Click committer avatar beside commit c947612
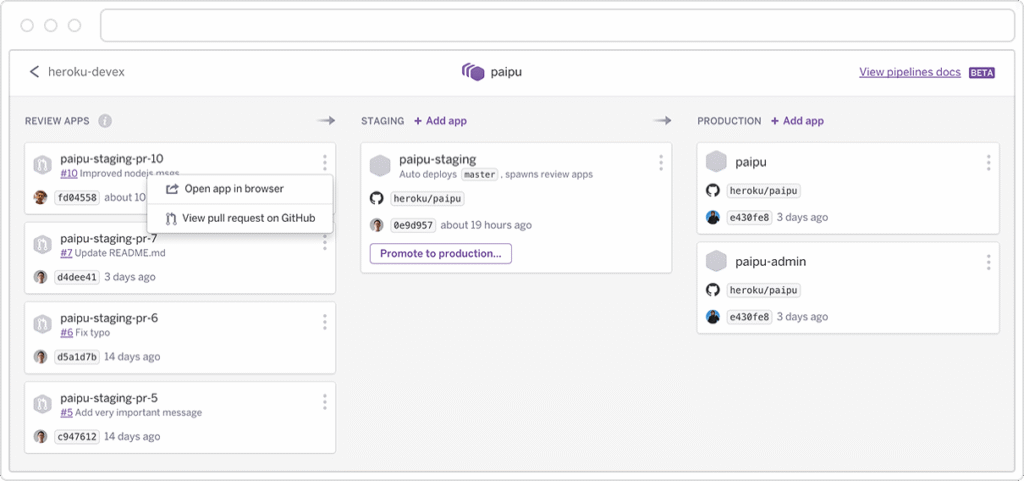 coord(41,436)
